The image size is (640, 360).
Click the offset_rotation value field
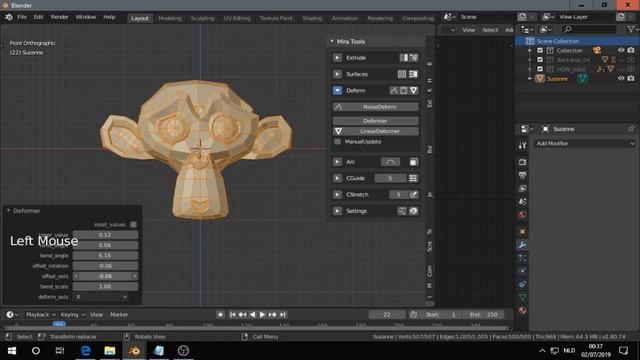point(105,266)
